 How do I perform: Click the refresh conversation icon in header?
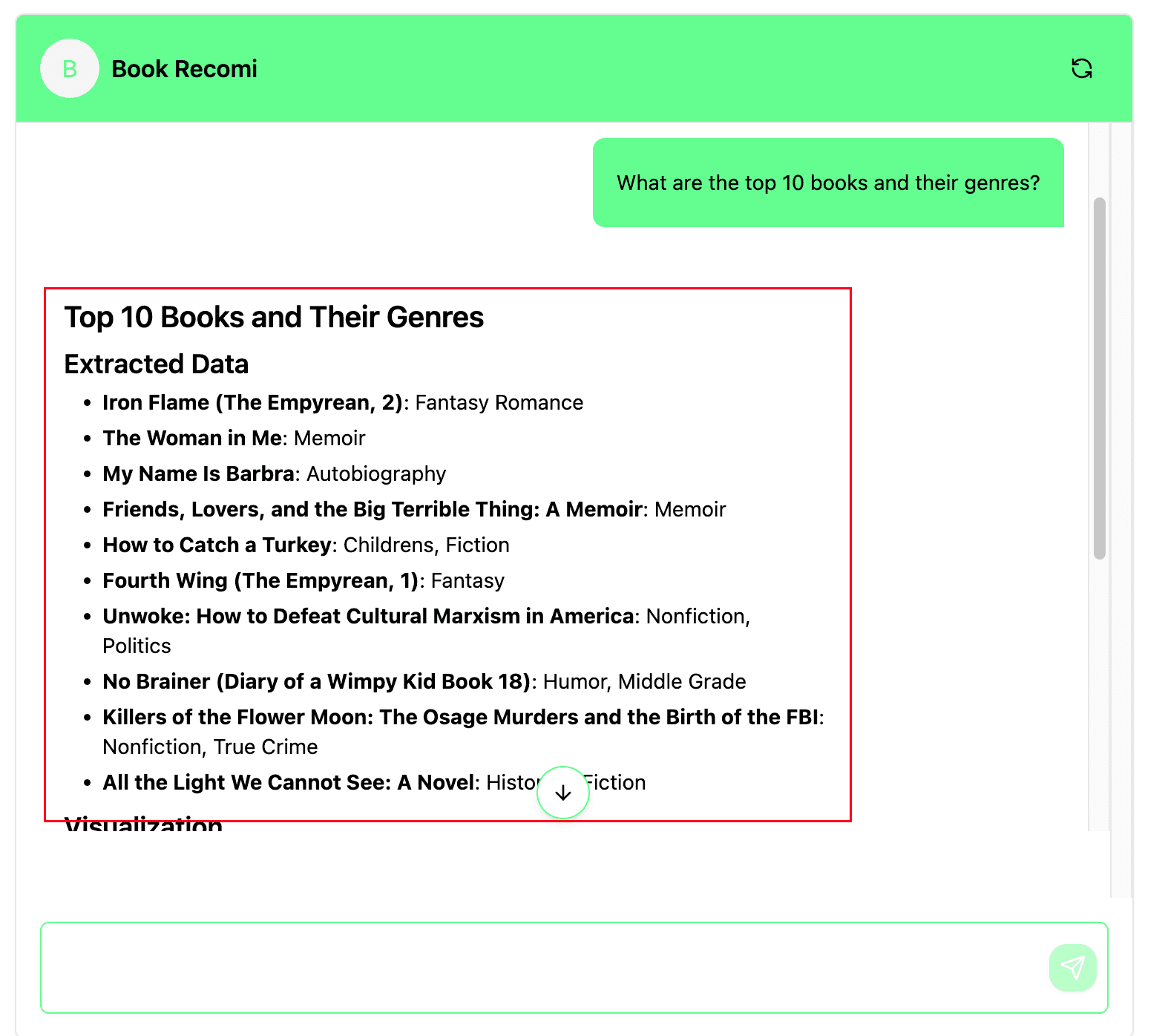(x=1082, y=68)
